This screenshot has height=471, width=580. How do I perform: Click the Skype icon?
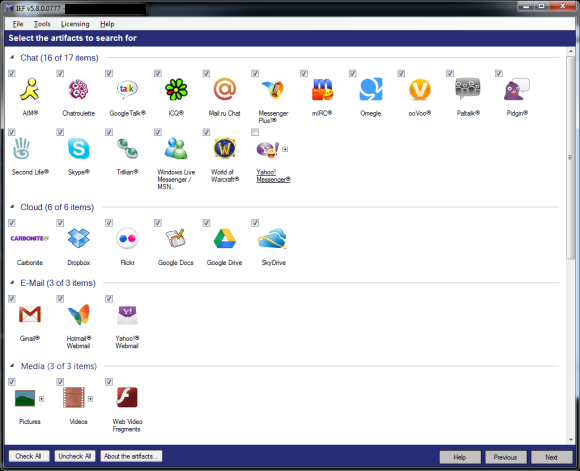[78, 148]
